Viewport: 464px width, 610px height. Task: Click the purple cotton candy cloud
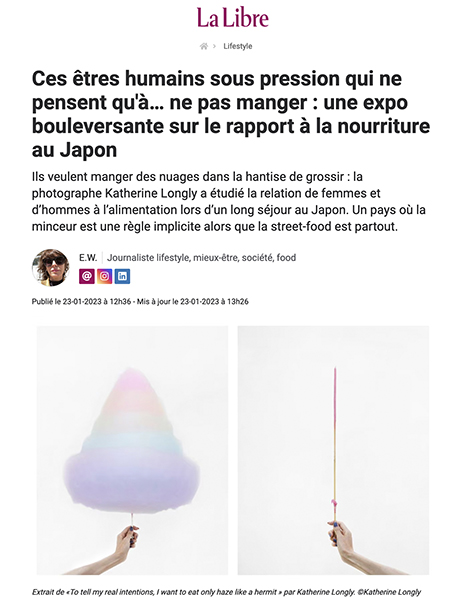(131, 442)
